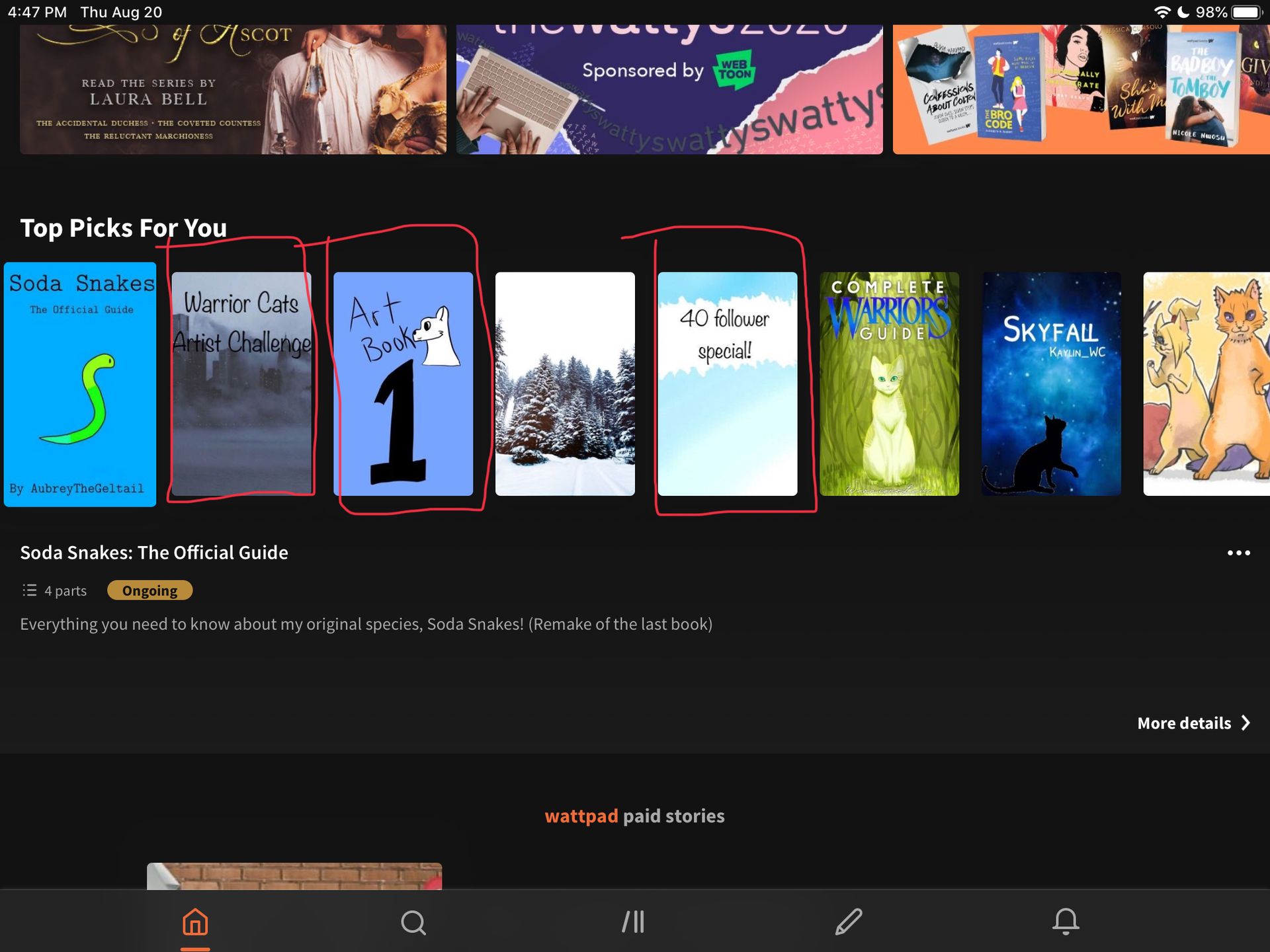Select the Skyfall by Kaylin_WC cover
Viewport: 1270px width, 952px height.
tap(1051, 383)
